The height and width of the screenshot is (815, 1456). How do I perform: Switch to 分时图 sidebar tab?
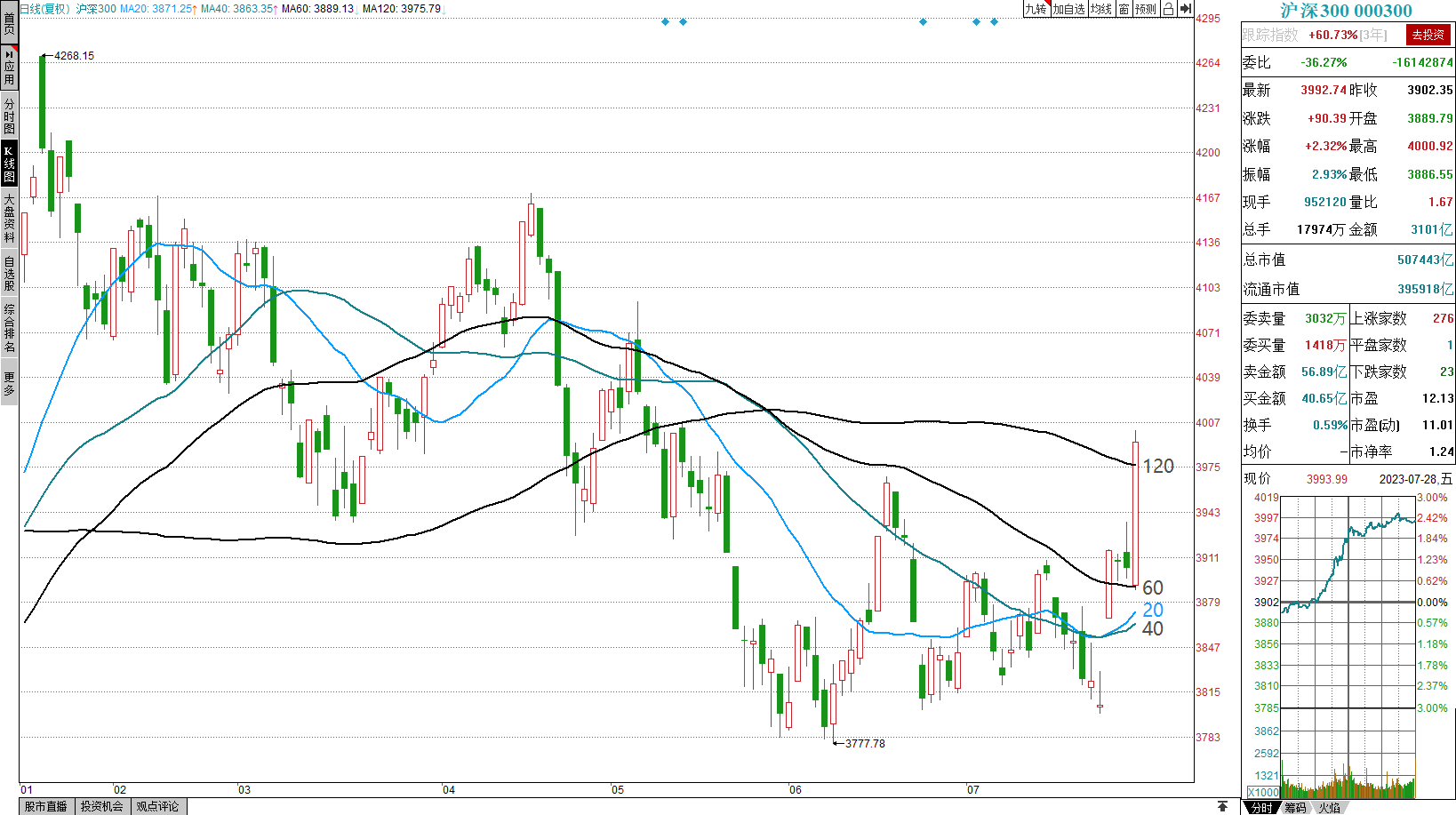point(9,116)
